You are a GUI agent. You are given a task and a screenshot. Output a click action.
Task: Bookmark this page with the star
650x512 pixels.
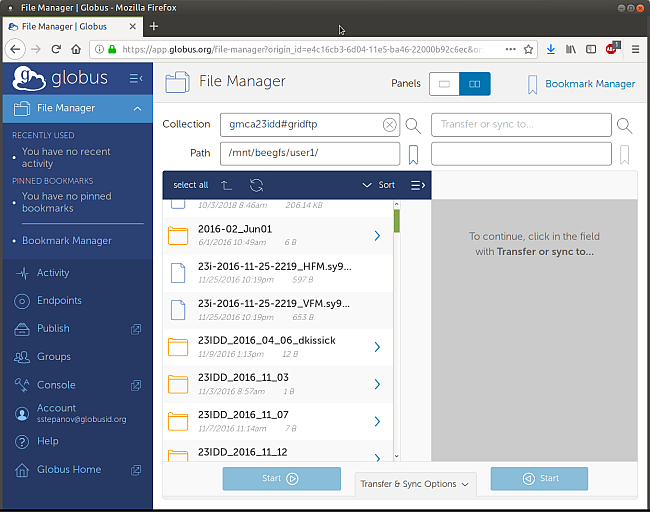[528, 49]
